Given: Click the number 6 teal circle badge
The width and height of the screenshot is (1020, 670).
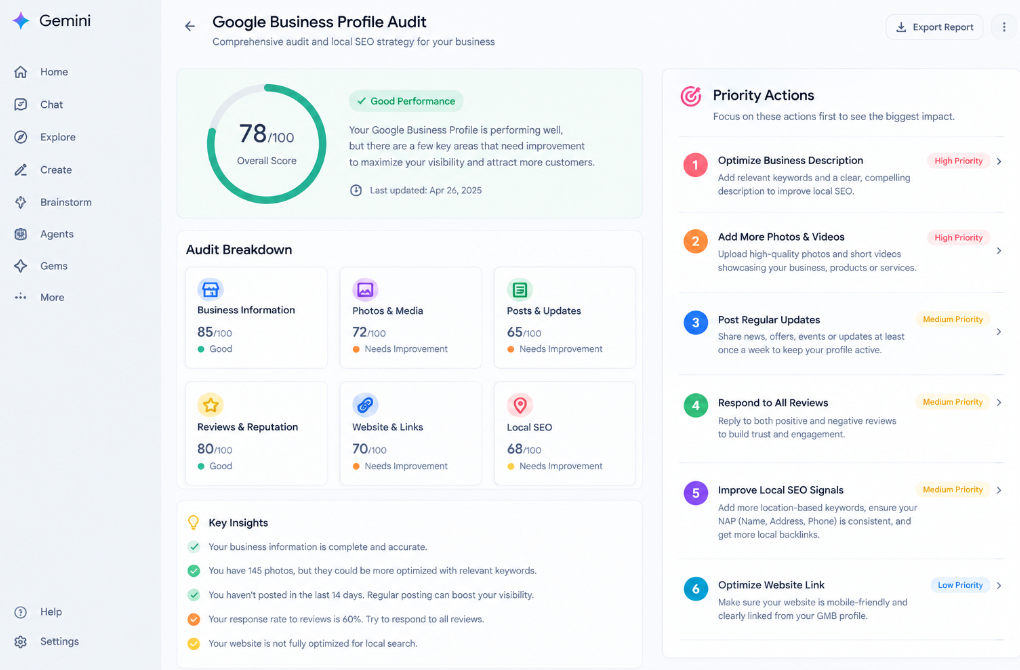Looking at the screenshot, I should (695, 589).
